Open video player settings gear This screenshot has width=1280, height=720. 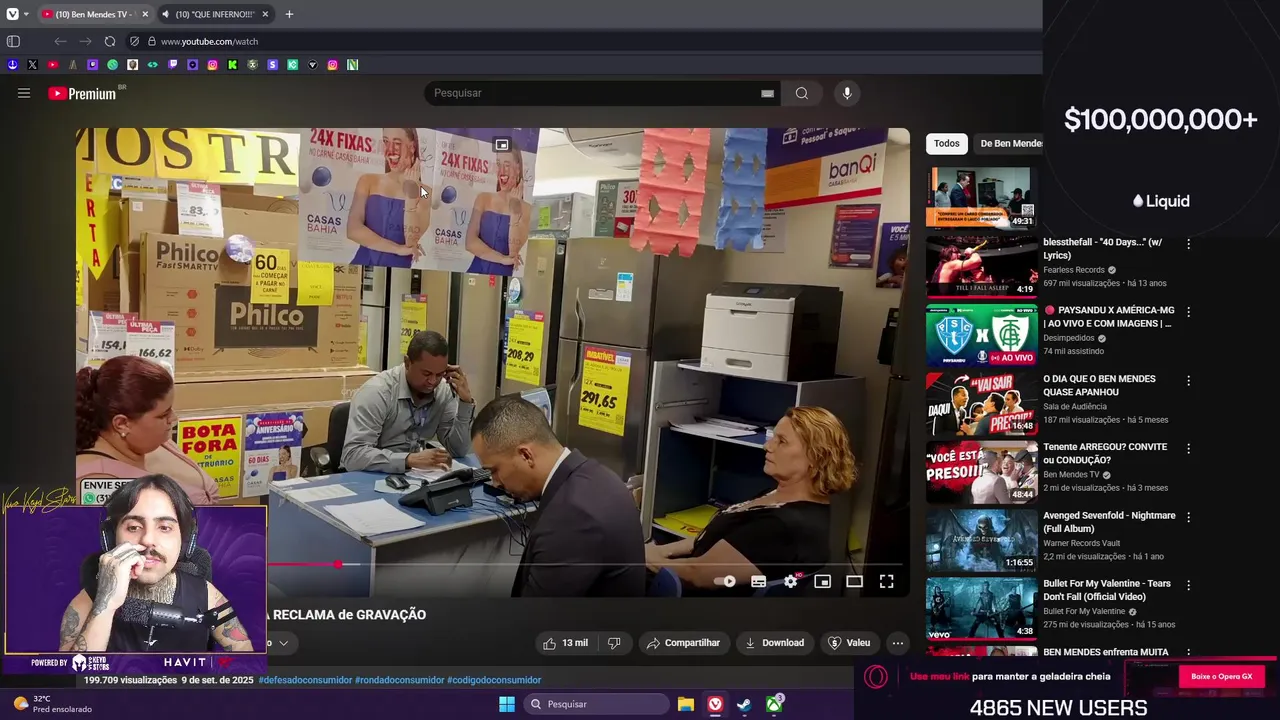tap(791, 582)
